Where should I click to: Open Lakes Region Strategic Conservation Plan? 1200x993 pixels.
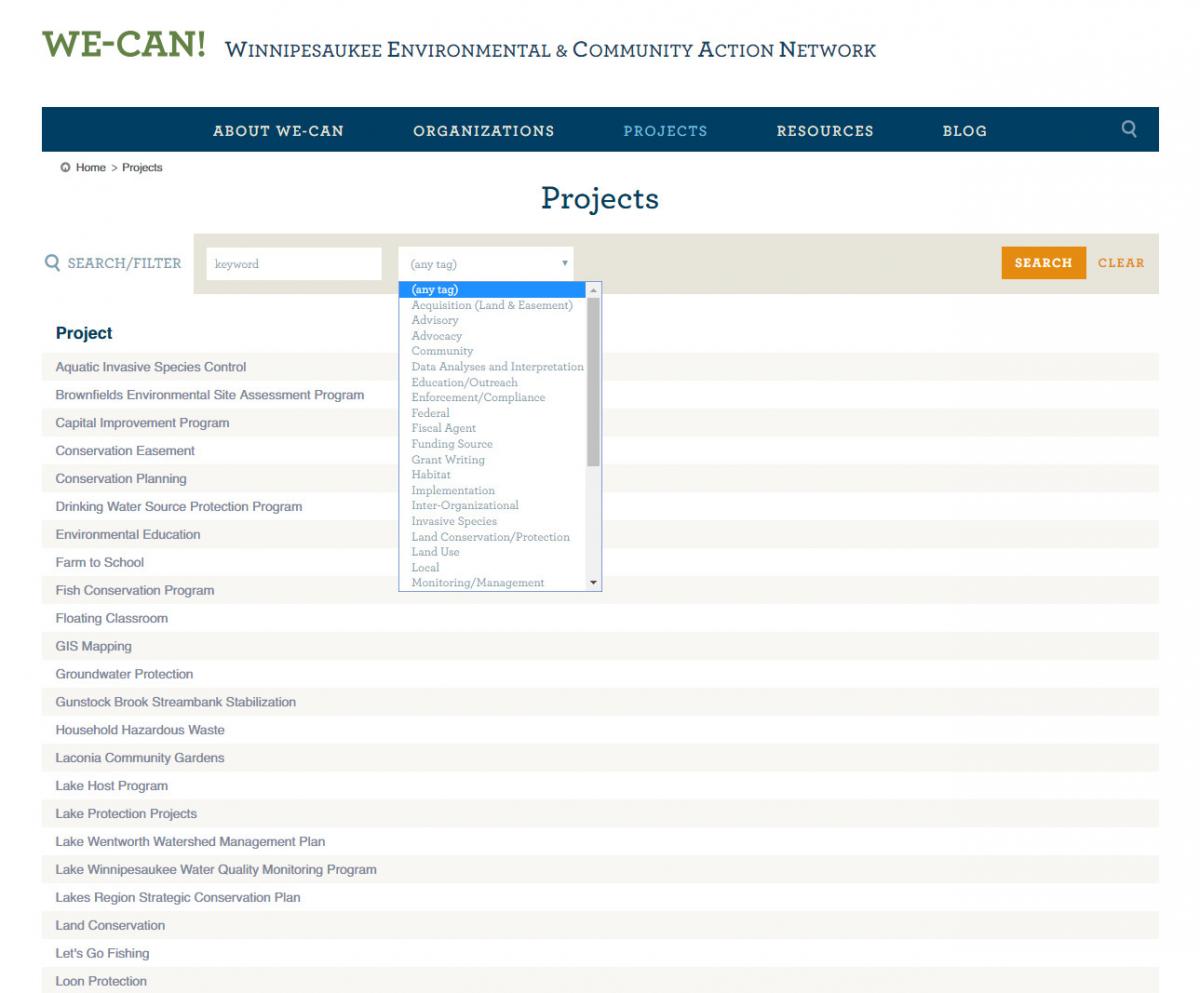point(178,898)
